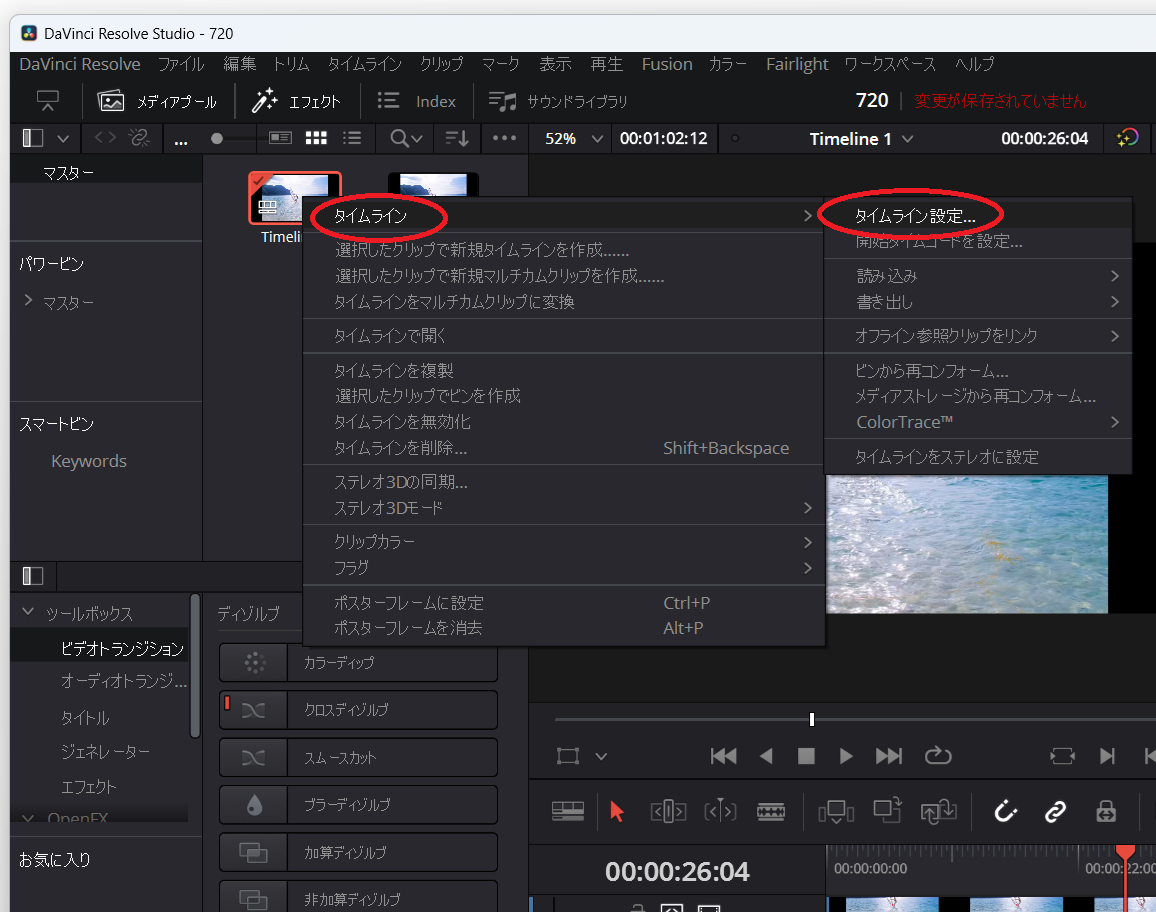This screenshot has height=912, width=1156.
Task: Open the Fusion menu in menu bar
Action: click(x=666, y=64)
